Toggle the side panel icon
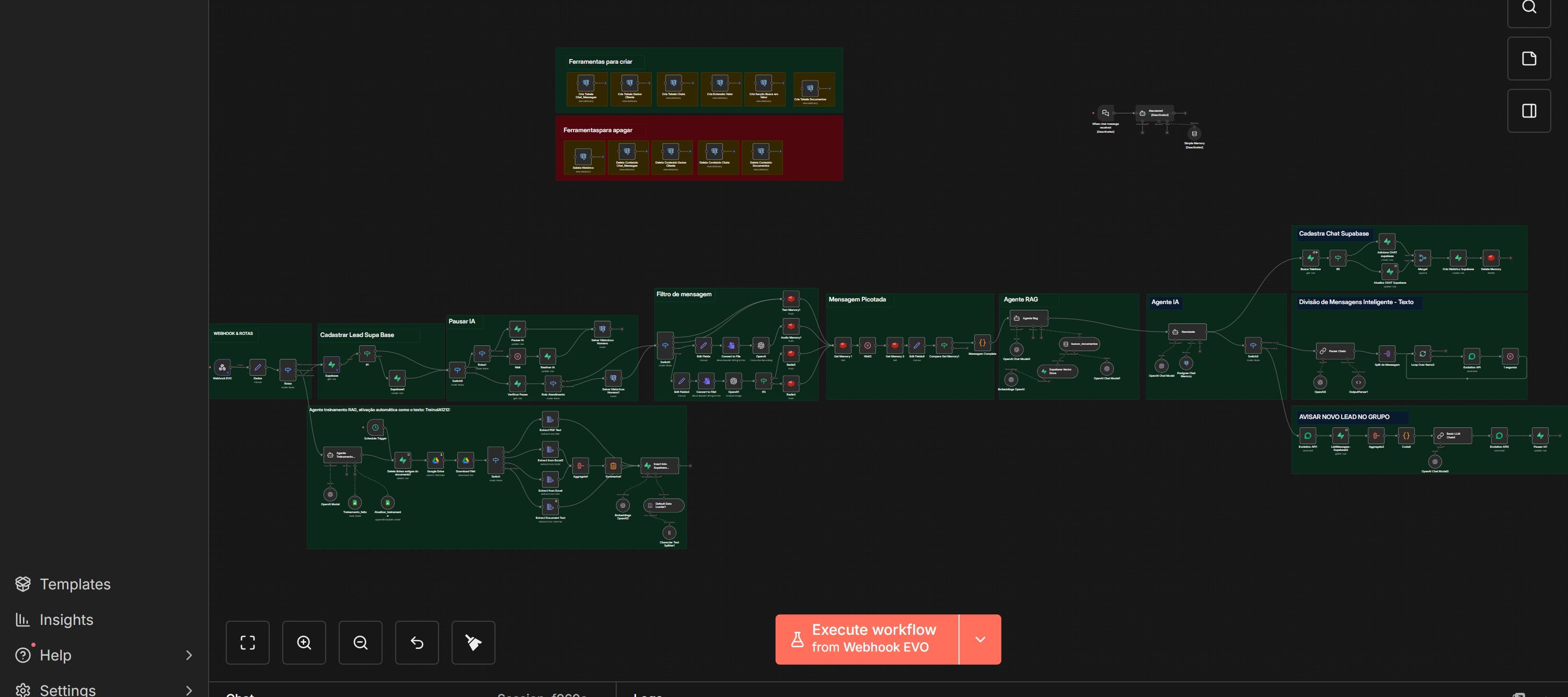 tap(1528, 111)
